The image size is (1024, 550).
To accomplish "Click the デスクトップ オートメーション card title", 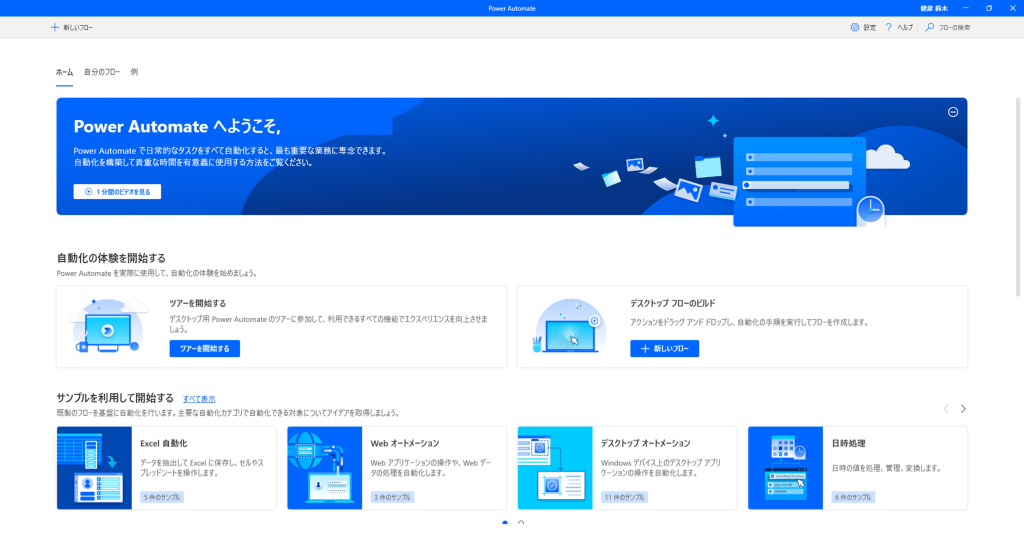I will pos(645,444).
